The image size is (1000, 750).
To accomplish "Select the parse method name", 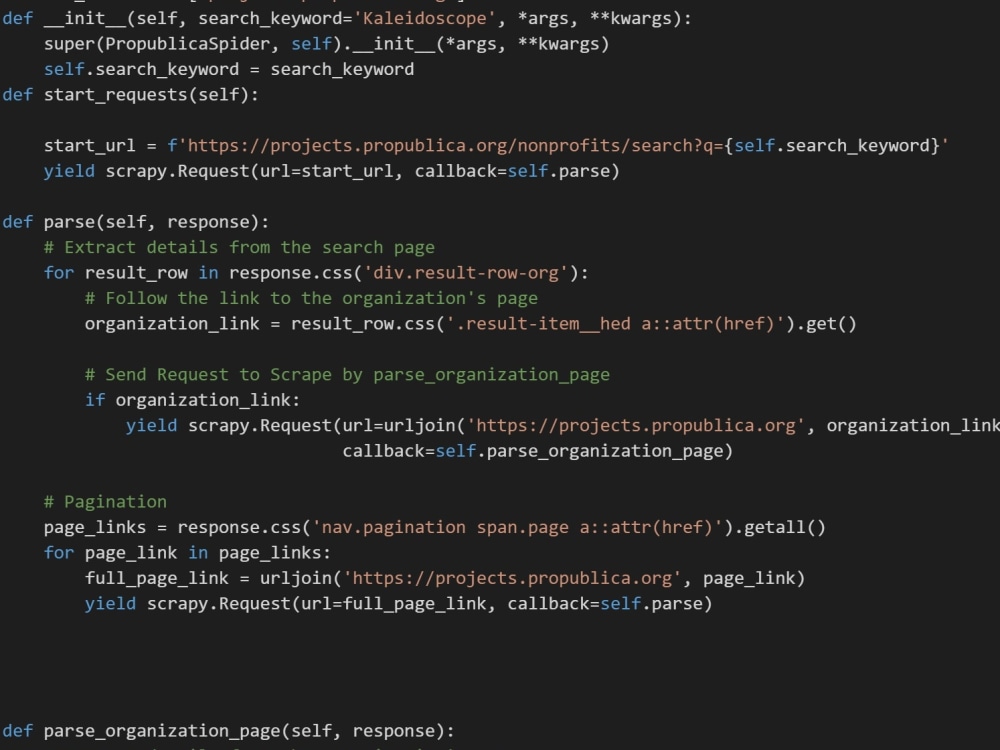I will coord(64,221).
